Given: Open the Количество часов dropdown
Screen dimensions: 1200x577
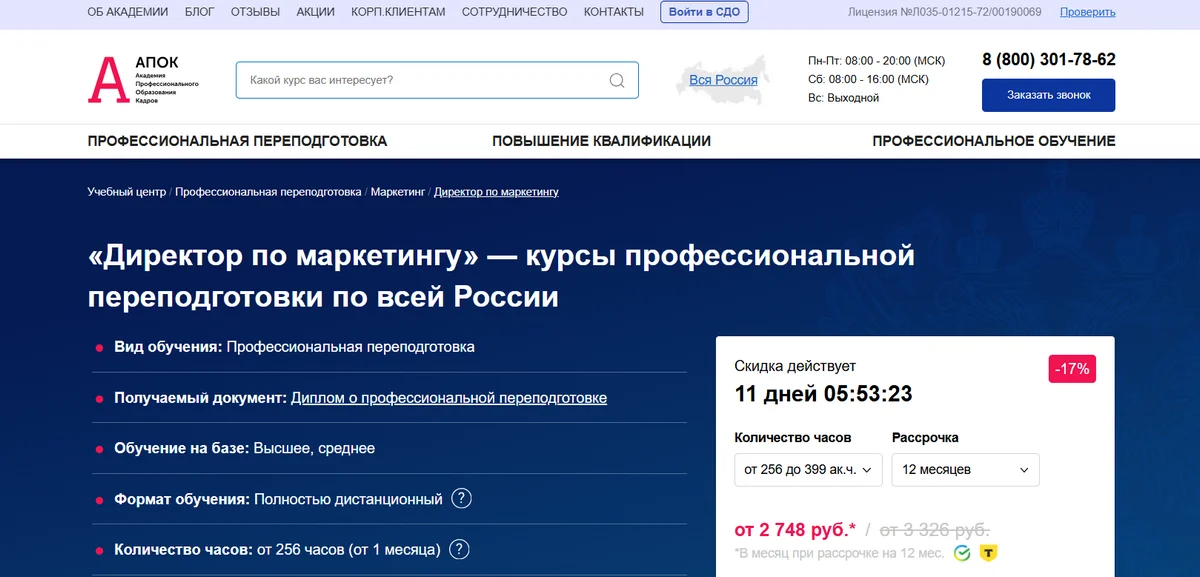Looking at the screenshot, I should click(808, 469).
